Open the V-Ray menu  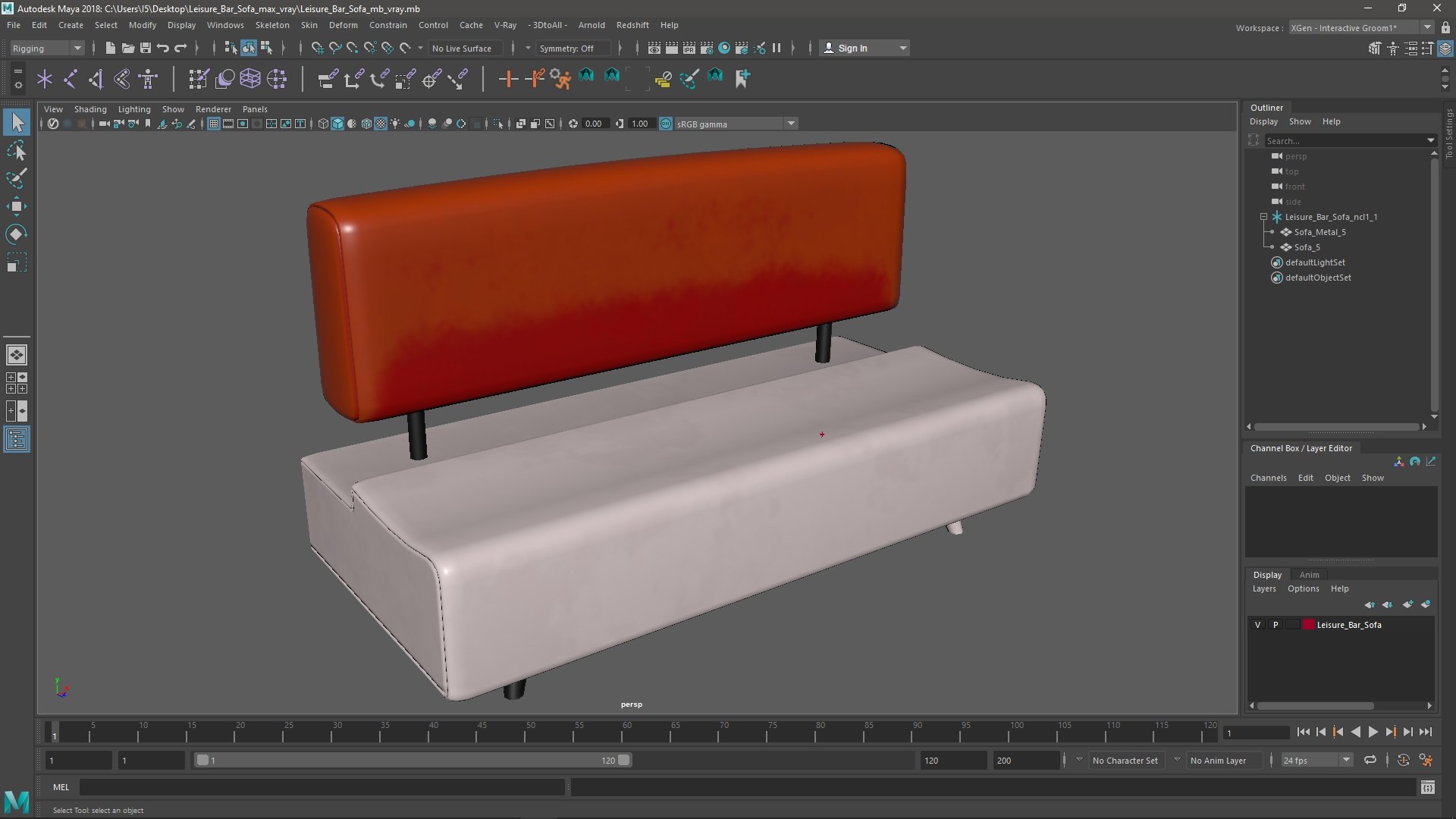point(505,25)
